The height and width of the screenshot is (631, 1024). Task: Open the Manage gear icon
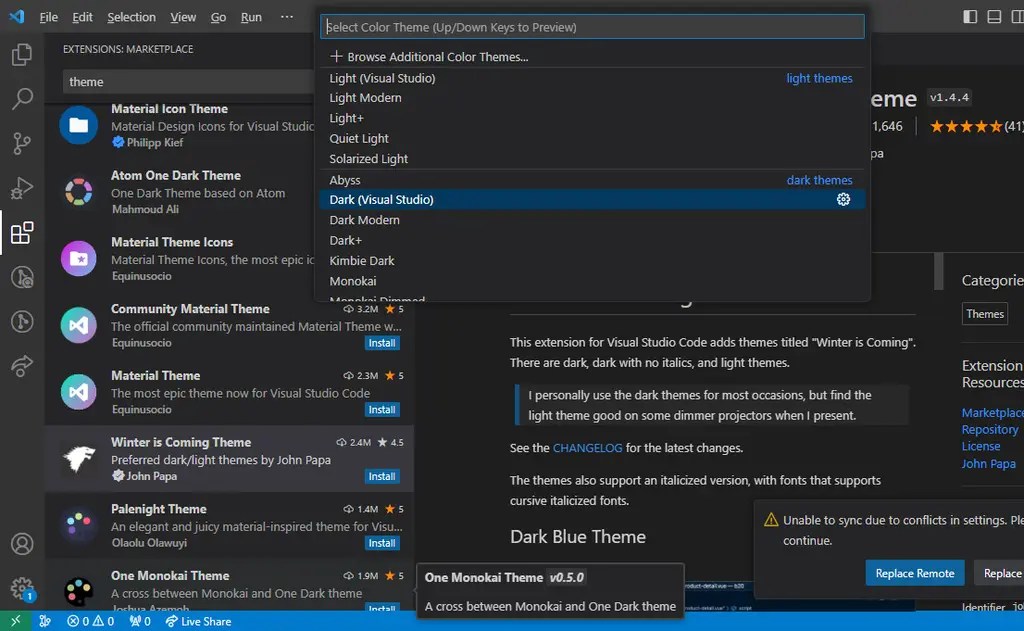(x=22, y=587)
